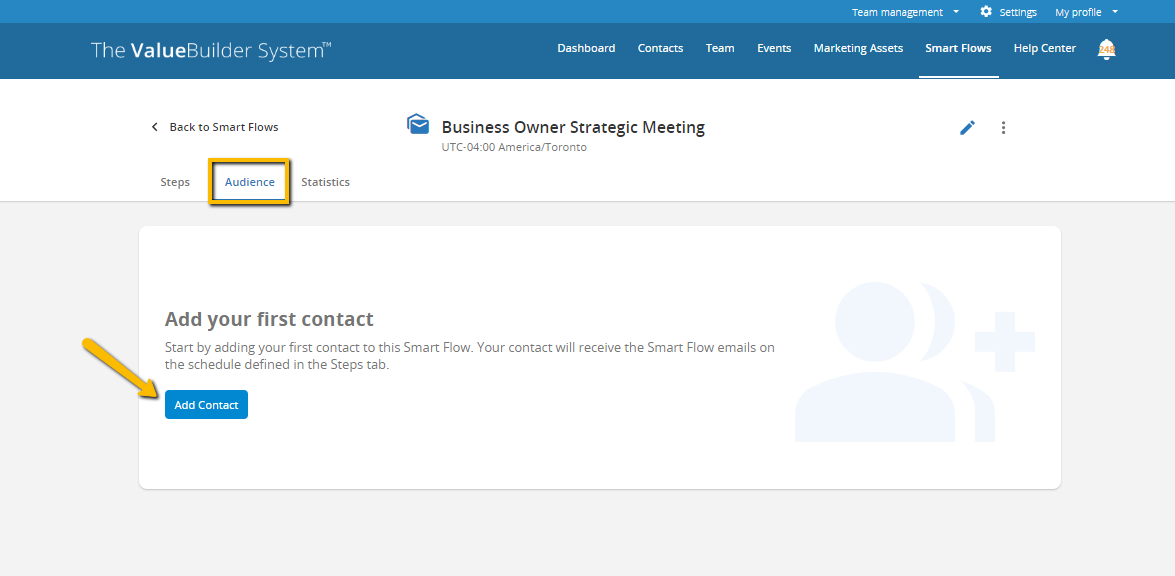
Task: Switch to the Statistics tab
Action: (x=325, y=182)
